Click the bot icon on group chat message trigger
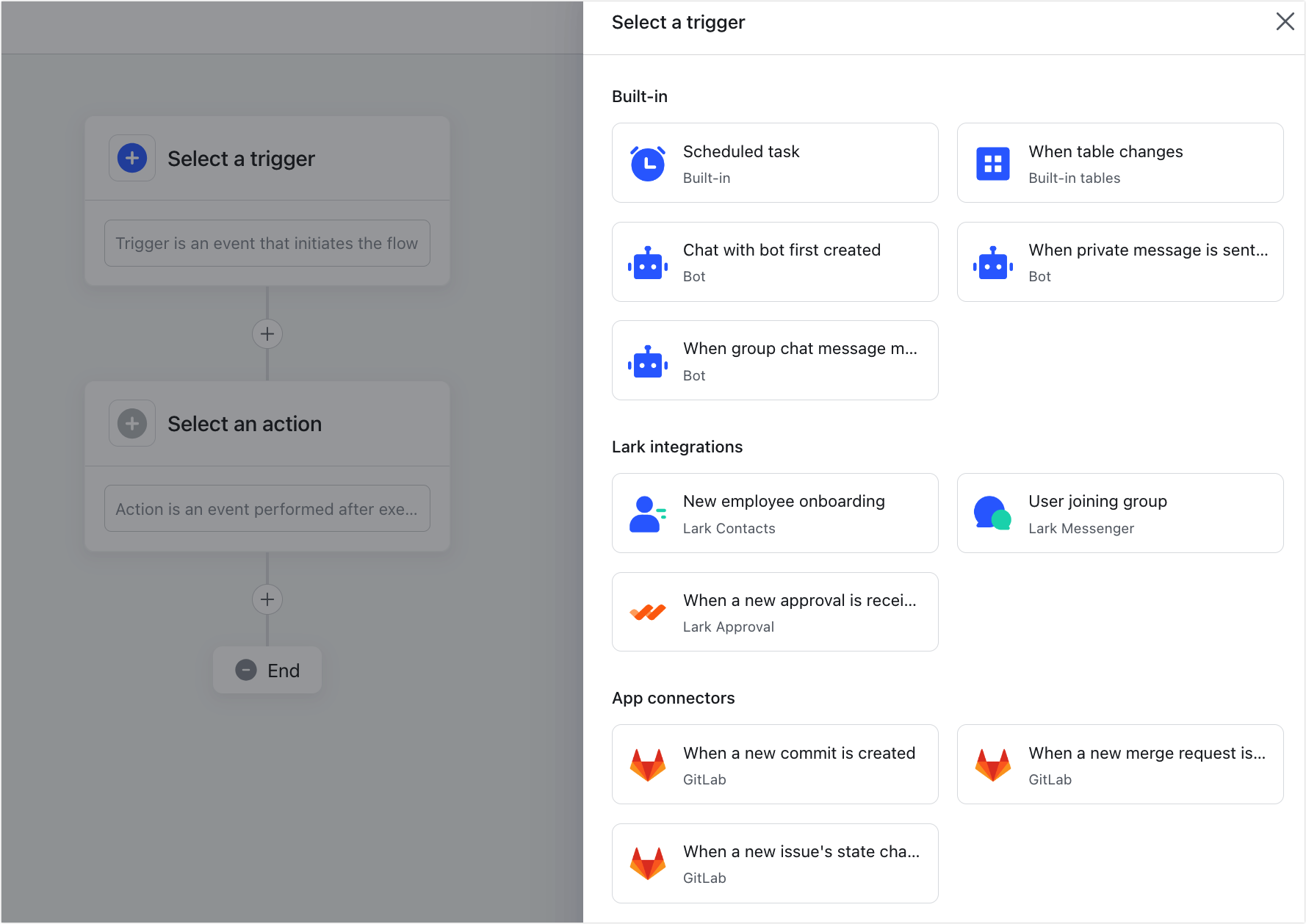 [647, 360]
